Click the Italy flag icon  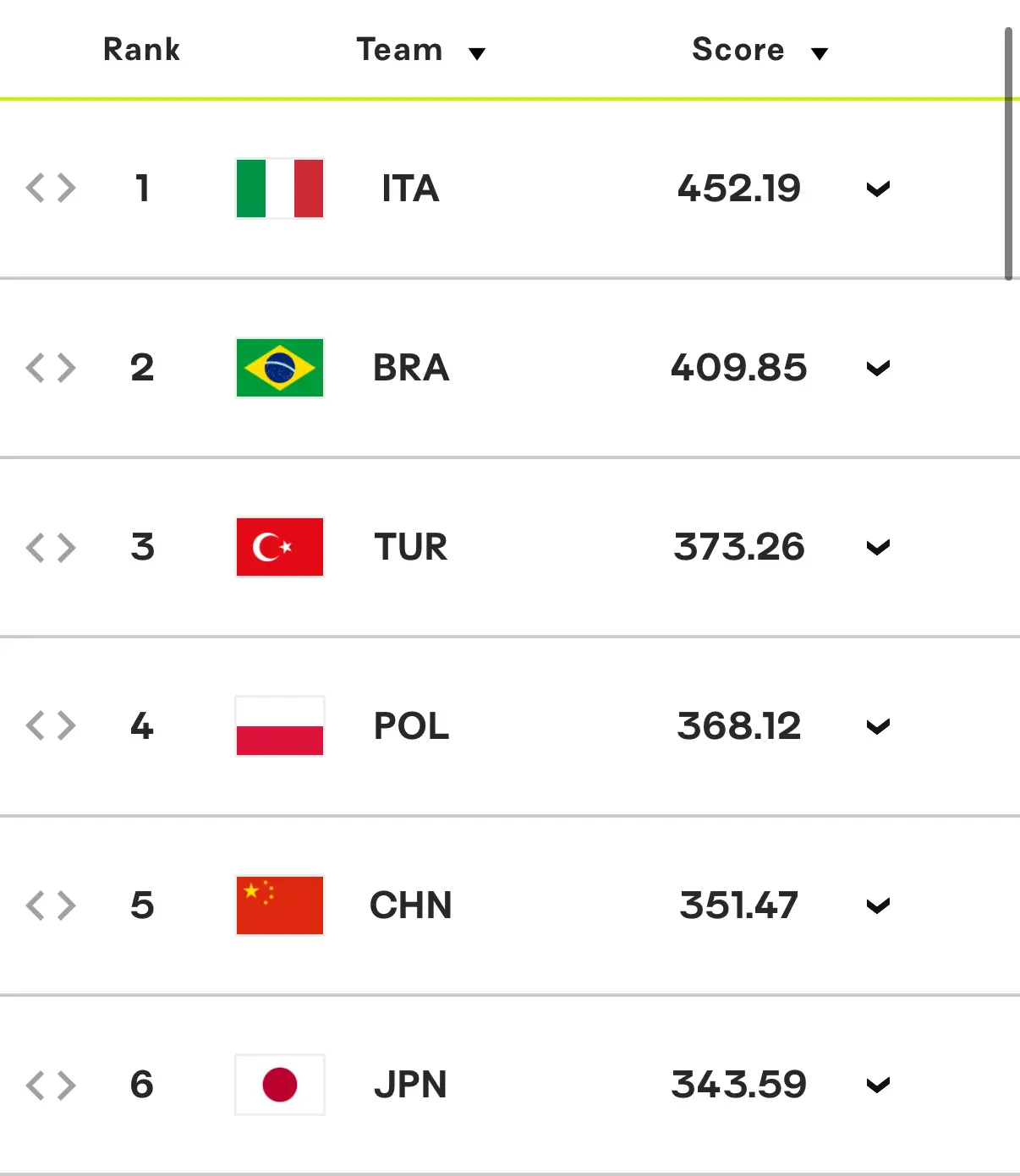(280, 189)
